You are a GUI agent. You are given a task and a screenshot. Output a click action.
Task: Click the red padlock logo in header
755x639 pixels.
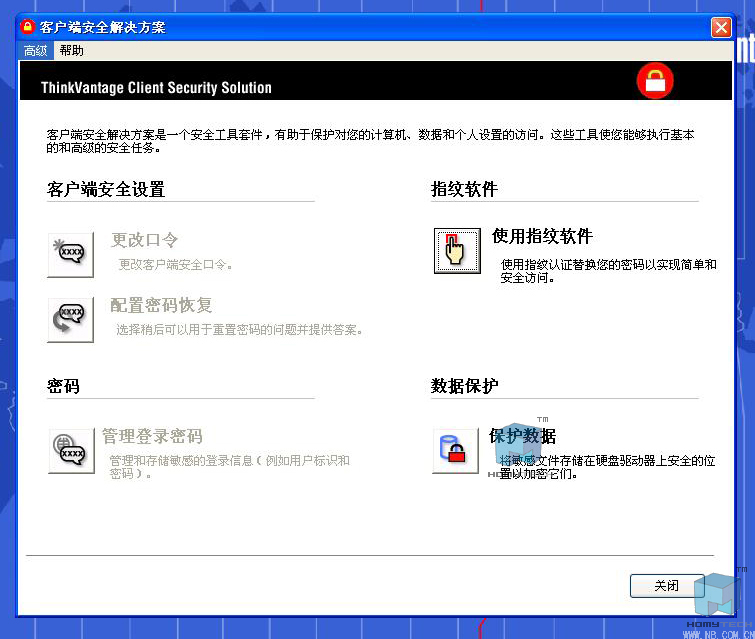click(x=655, y=83)
